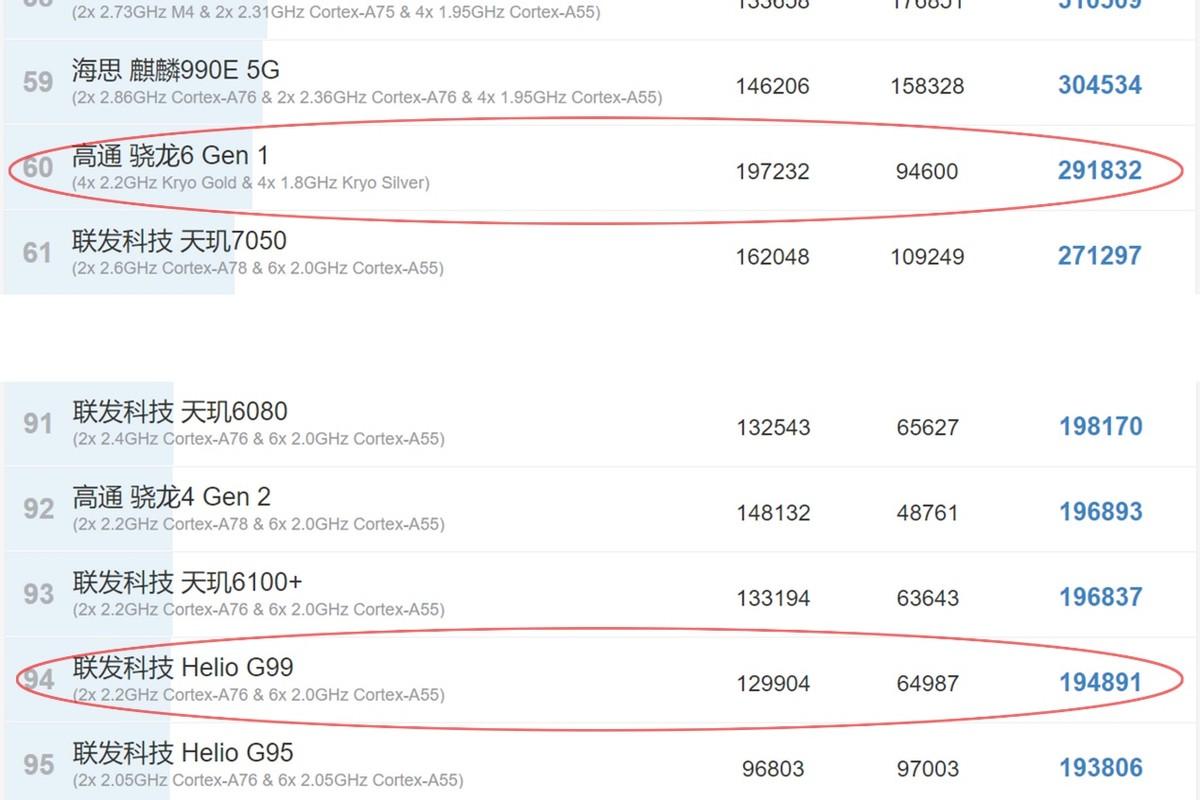Click the 高通 骁龙6 Gen 1 name
This screenshot has width=1200, height=800.
click(170, 156)
